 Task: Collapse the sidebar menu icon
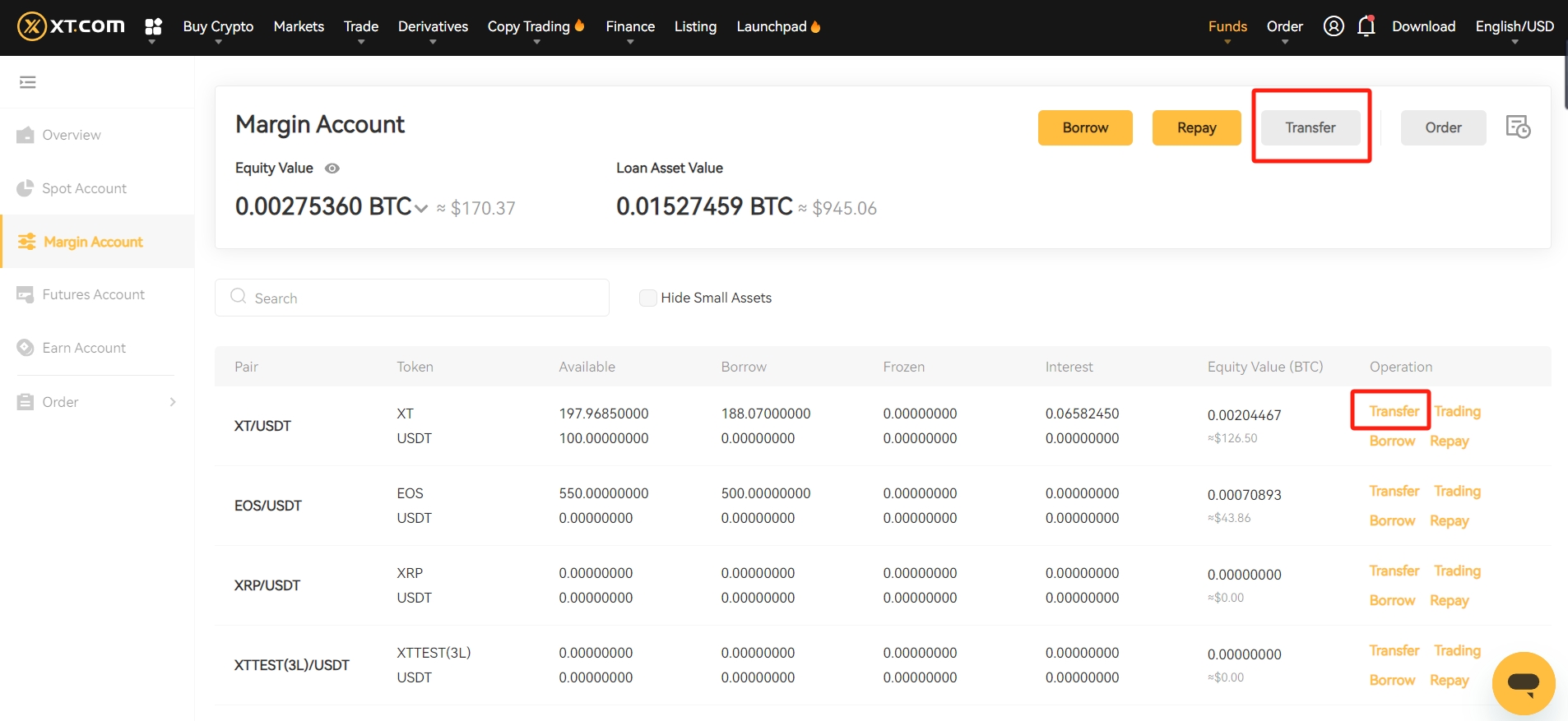tap(28, 82)
